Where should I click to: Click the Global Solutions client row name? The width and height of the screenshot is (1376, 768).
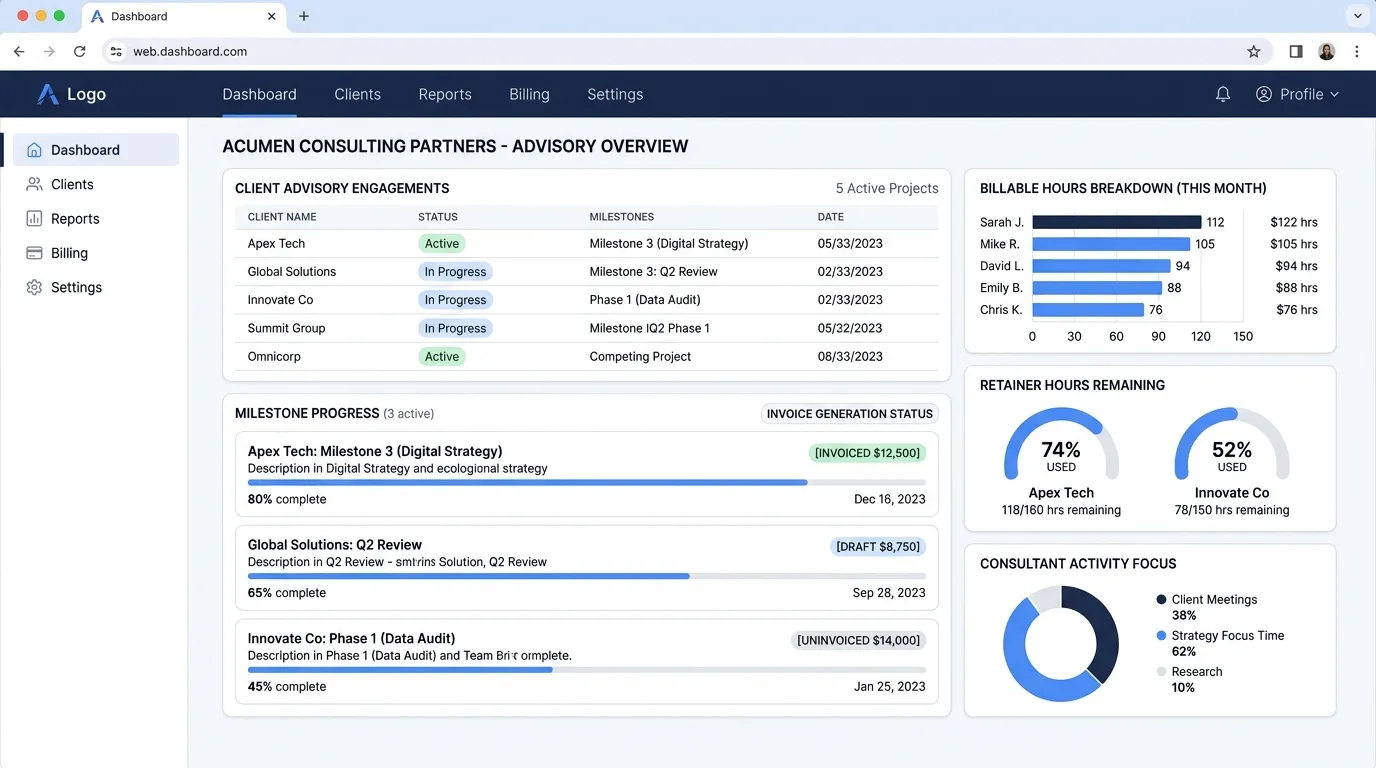point(292,272)
